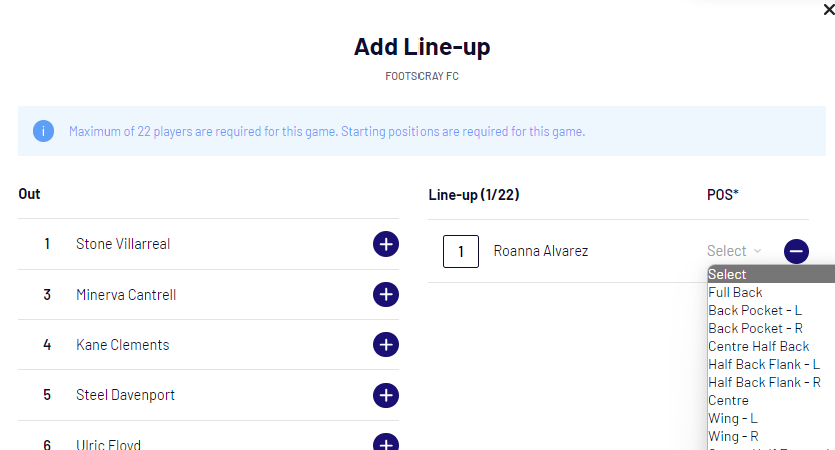Add Stone Villarreal to the line-up
Screen dimensions: 835x450
click(386, 244)
